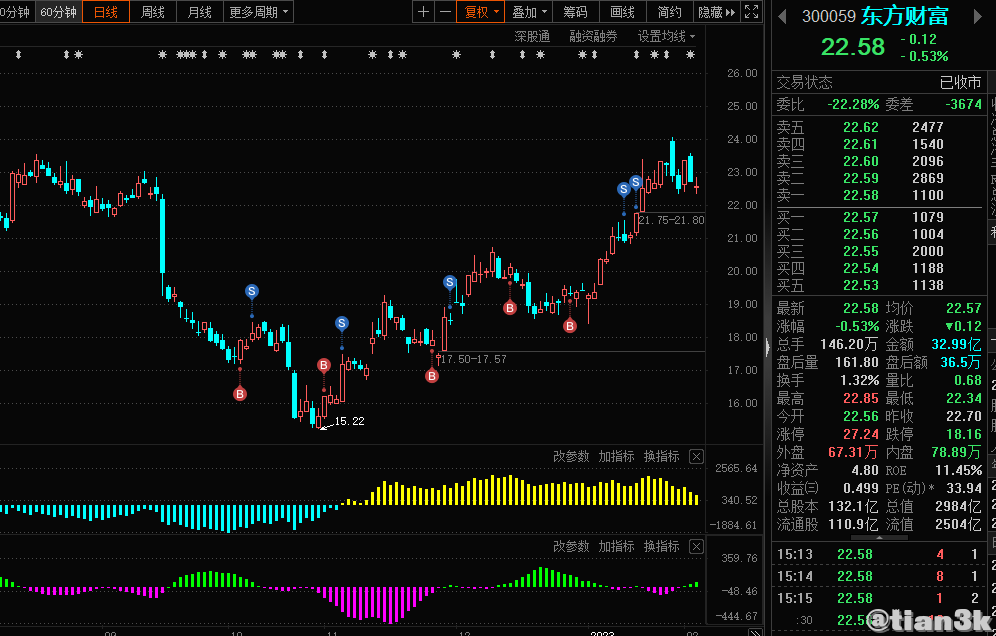The image size is (996, 636).
Task: Click the 委比 value -22.28%
Action: [854, 104]
